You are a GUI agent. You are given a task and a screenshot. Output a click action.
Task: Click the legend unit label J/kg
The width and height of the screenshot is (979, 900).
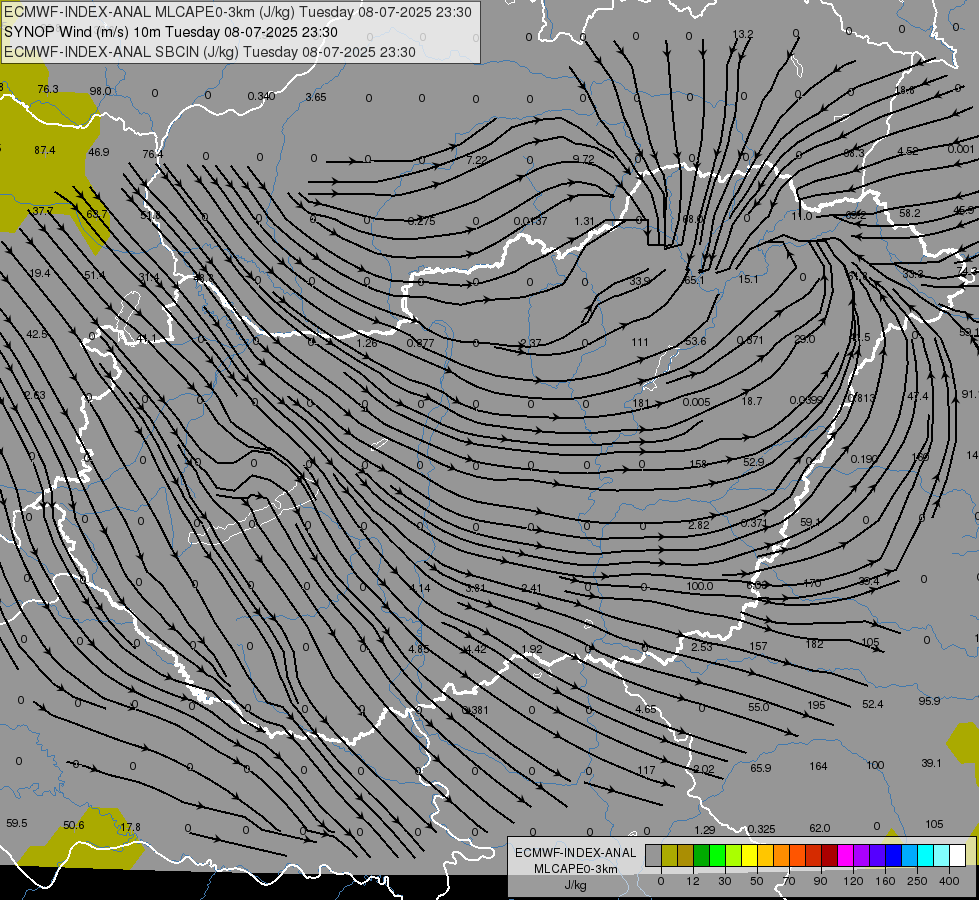click(575, 885)
